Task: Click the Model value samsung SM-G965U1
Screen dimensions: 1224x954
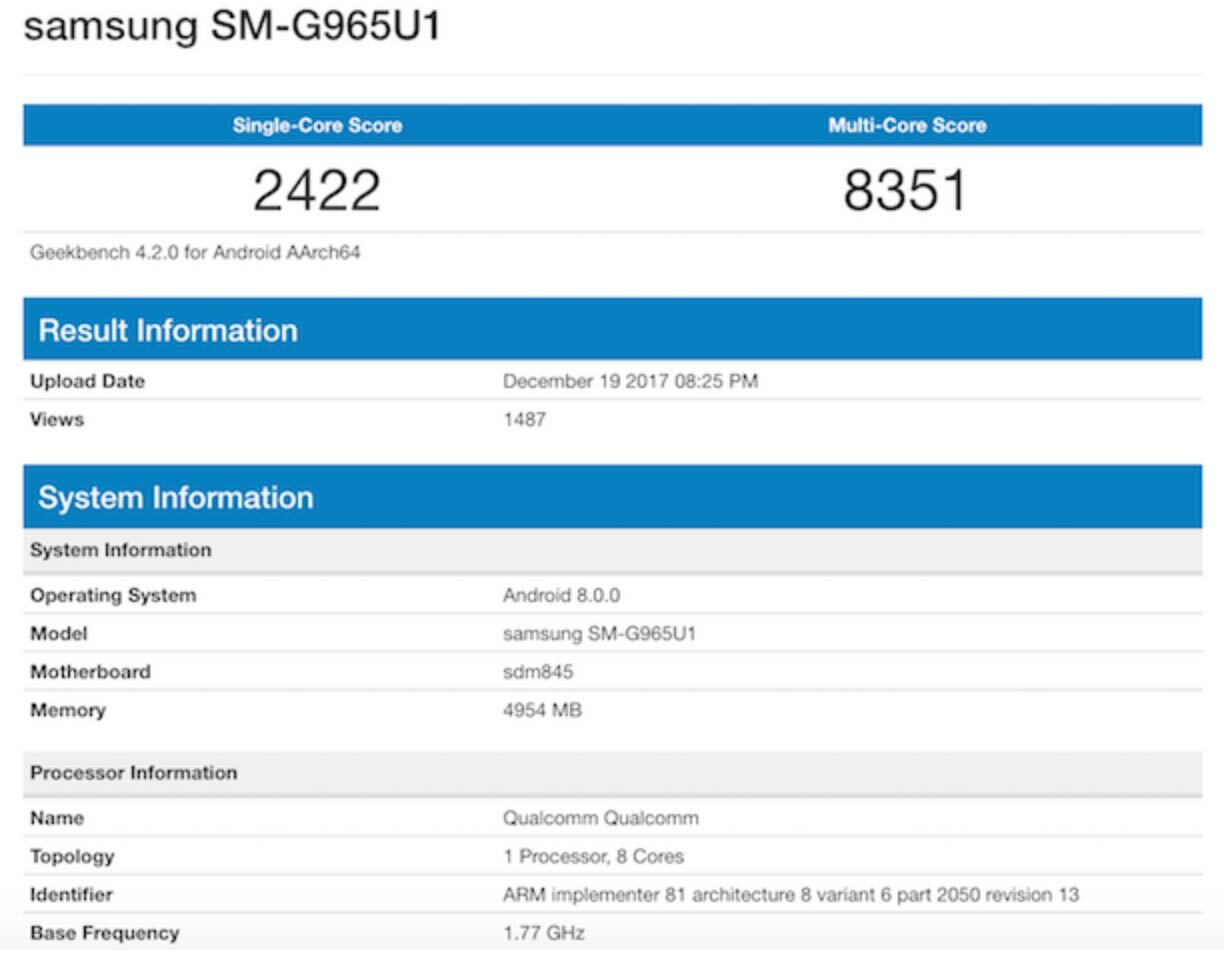Action: 599,633
